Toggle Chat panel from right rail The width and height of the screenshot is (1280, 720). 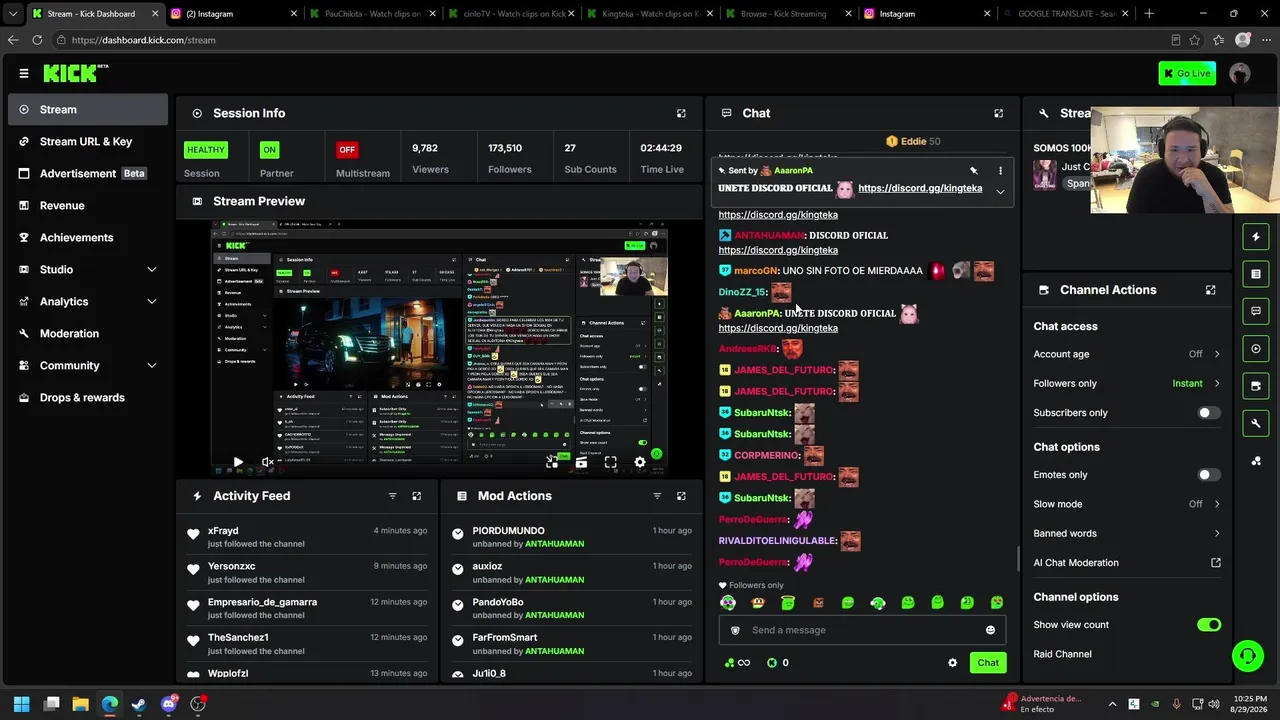point(1256,311)
